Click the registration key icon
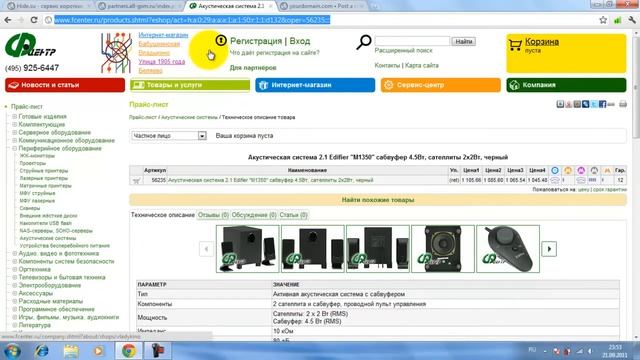Screen dimensions: 640x360 pos(221,40)
